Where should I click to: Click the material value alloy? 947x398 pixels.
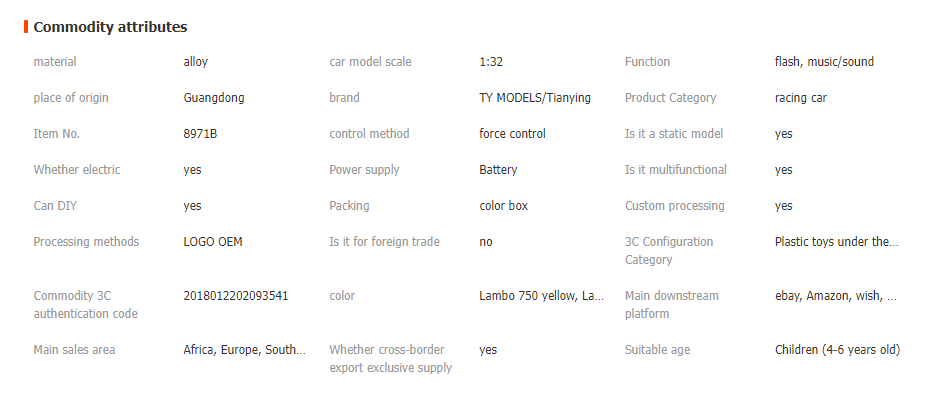coord(195,62)
